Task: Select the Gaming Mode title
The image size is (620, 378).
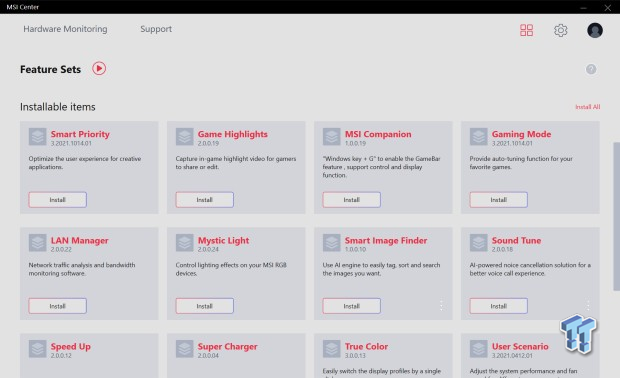Action: (x=522, y=134)
